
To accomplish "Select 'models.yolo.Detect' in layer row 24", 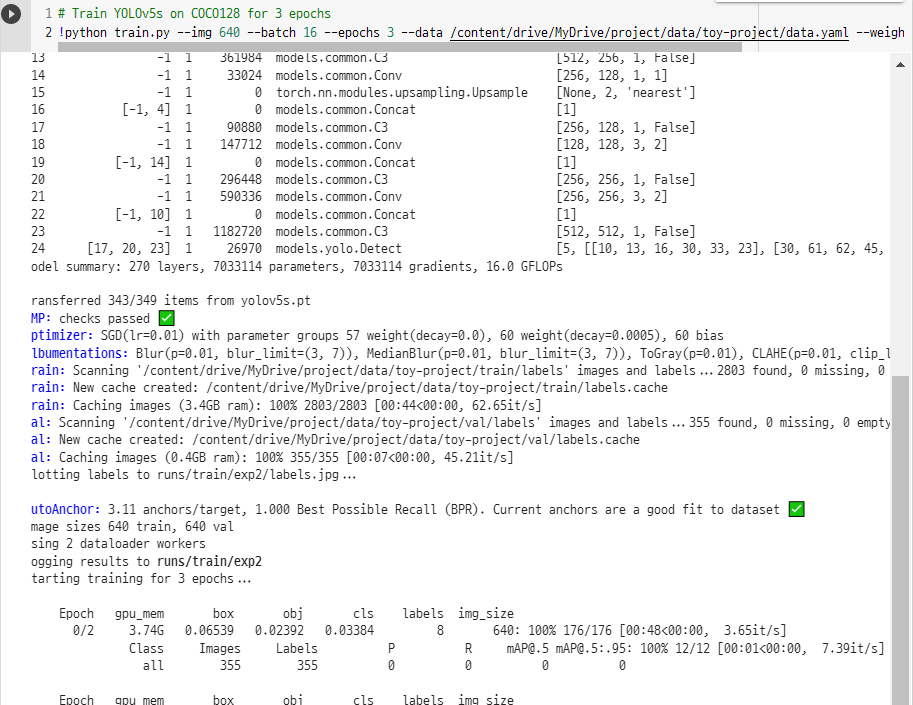I will click(338, 249).
